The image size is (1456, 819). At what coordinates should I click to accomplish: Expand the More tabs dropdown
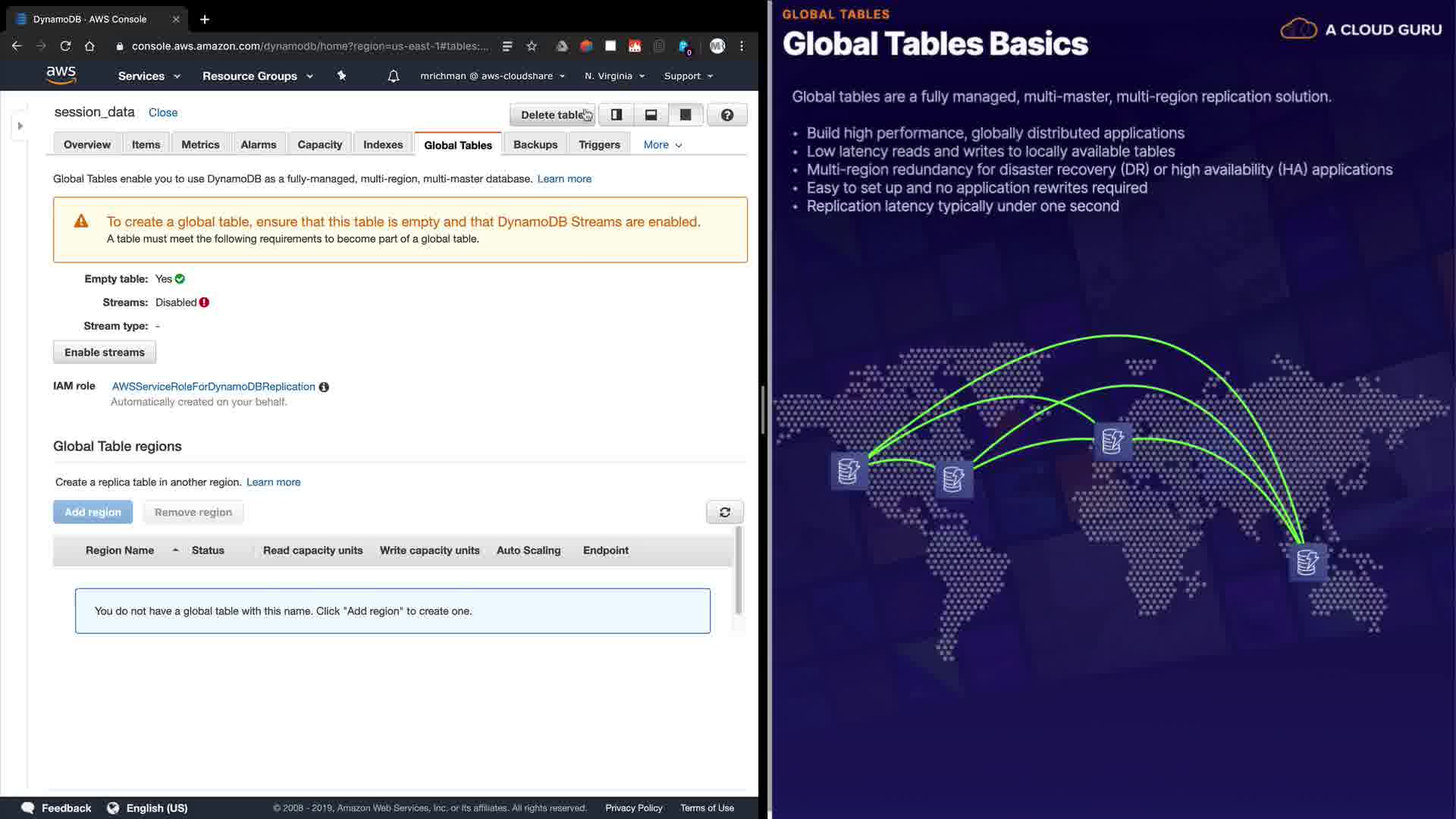662,145
